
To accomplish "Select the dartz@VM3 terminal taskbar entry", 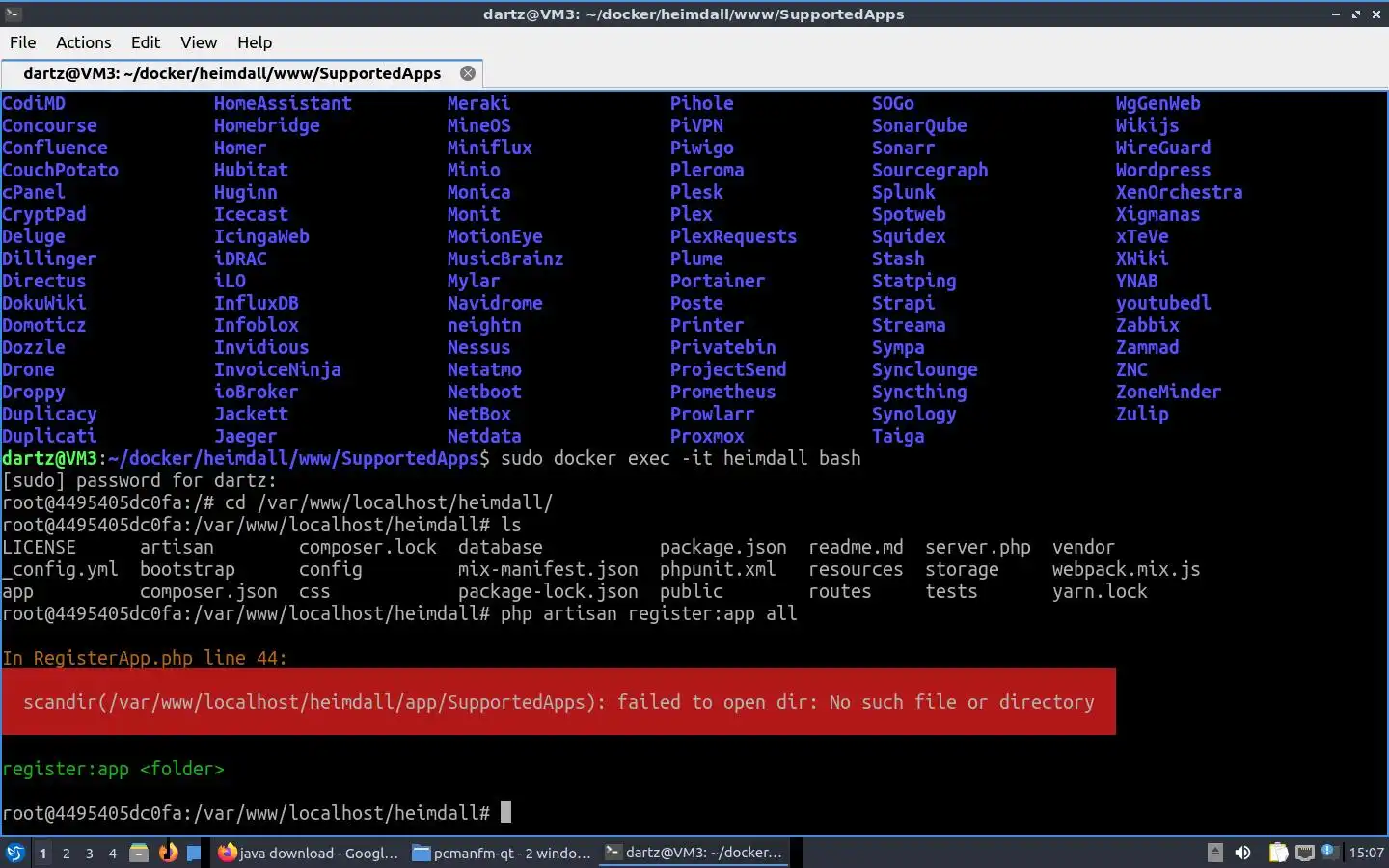I will 694,853.
